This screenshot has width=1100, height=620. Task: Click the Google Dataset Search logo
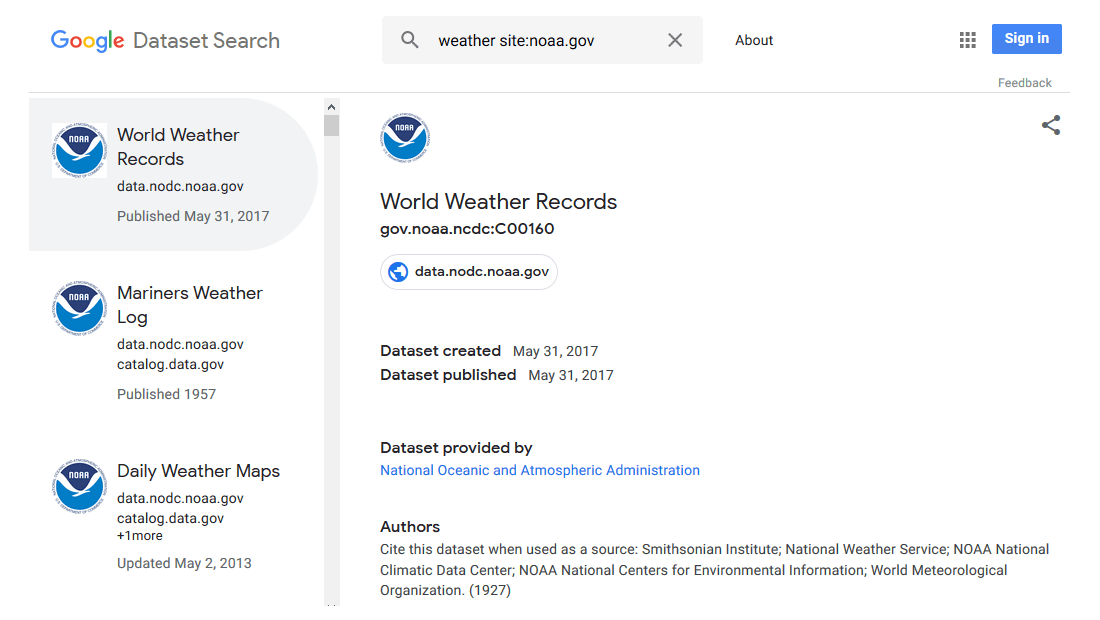(165, 41)
